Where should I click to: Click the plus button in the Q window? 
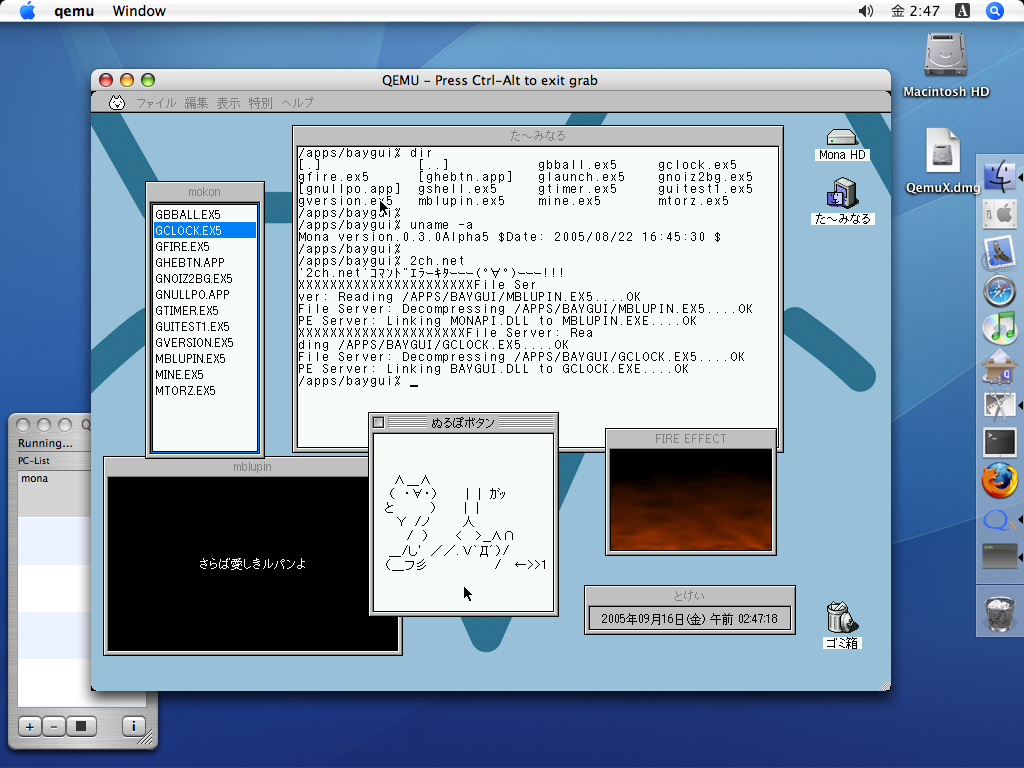click(29, 726)
